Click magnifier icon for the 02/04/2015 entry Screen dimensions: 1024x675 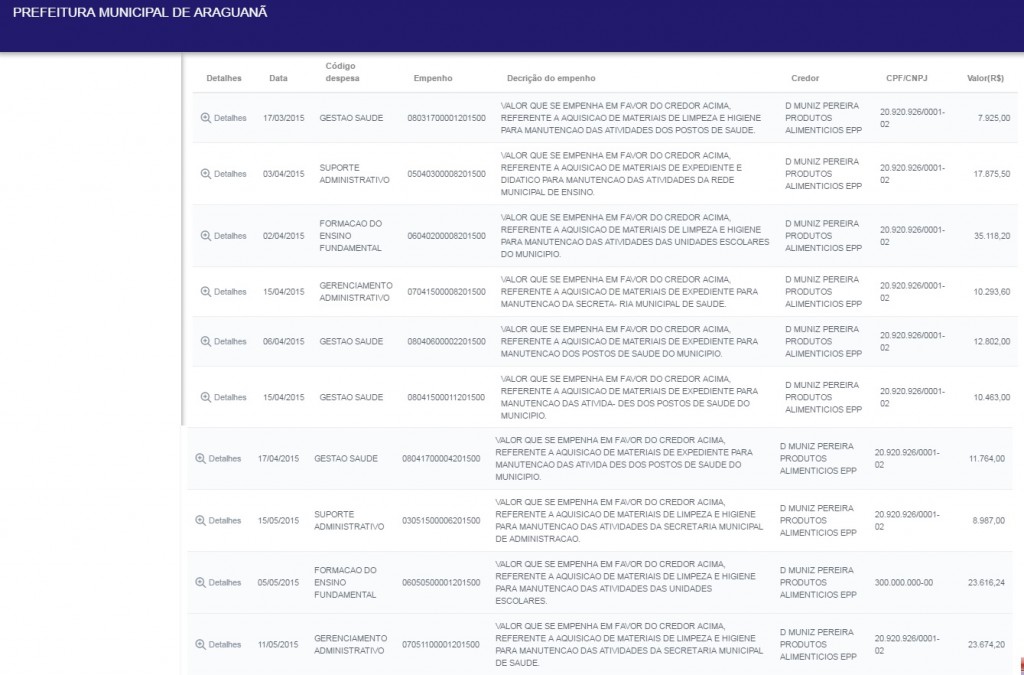(206, 236)
